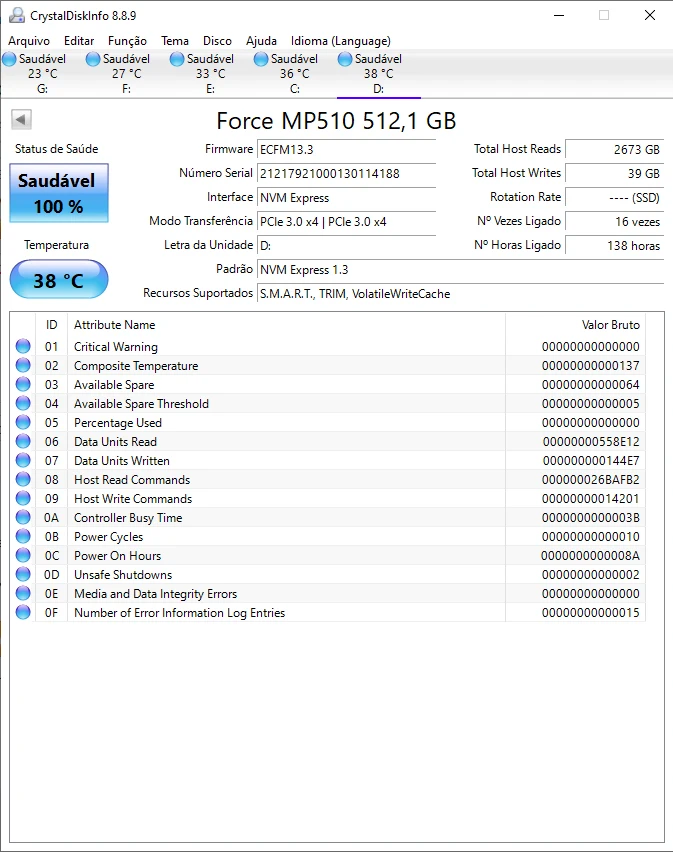Image resolution: width=673 pixels, height=852 pixels.
Task: Click the Total Host Reads value 2673 GB
Action: (x=614, y=149)
